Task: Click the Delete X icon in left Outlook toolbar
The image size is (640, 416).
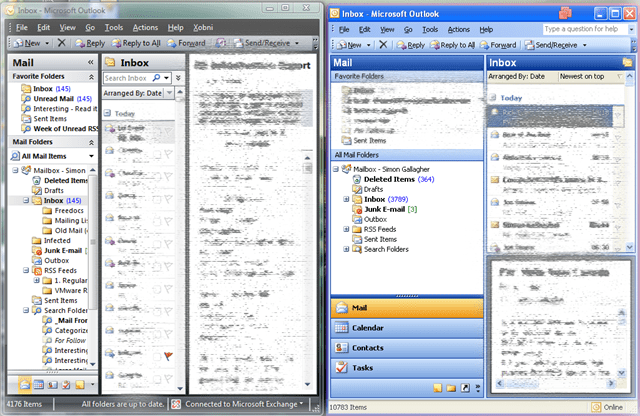Action: (62, 43)
